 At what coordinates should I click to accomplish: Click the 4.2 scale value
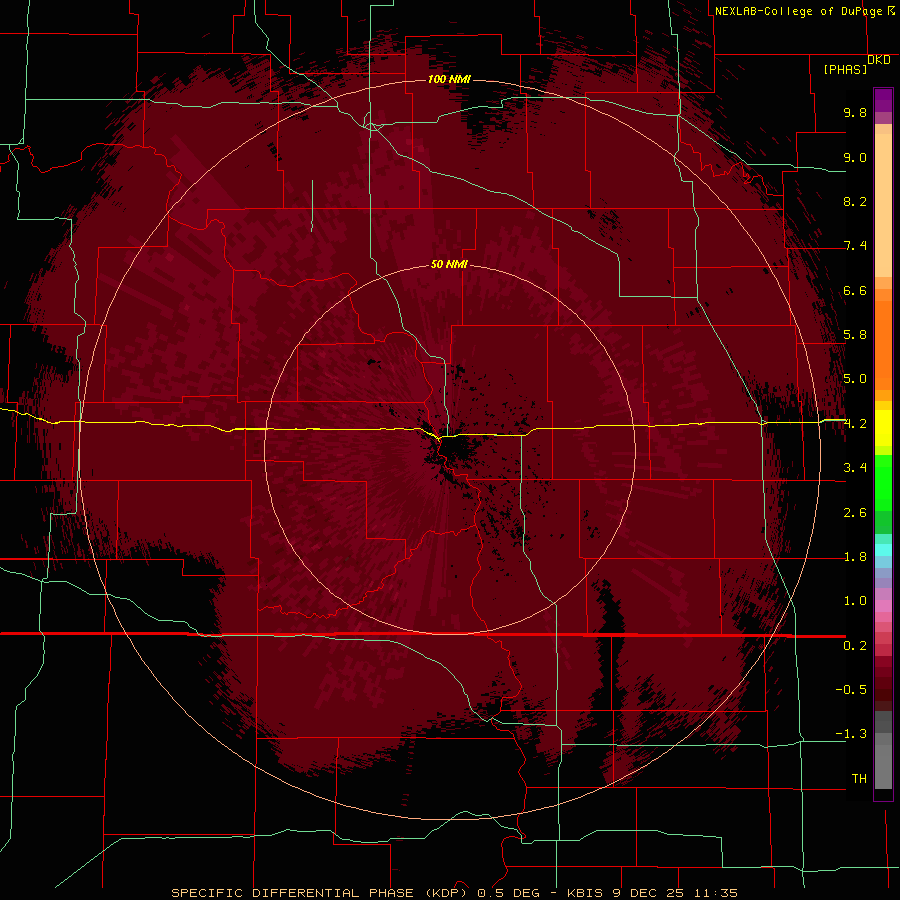[x=855, y=424]
